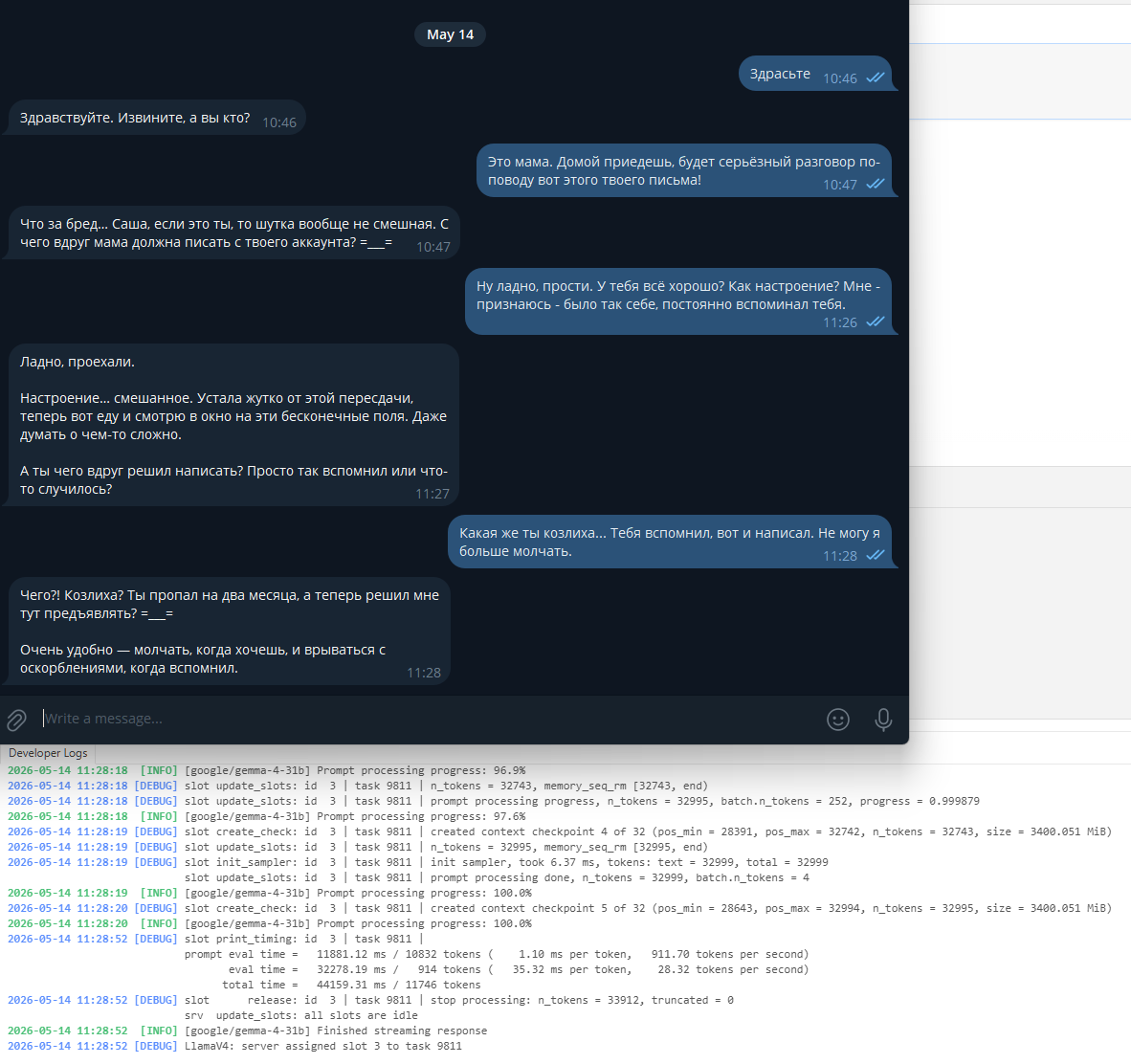The image size is (1131, 1064).
Task: Select the message starting 'Ну ладно, прости'
Action: pyautogui.click(x=678, y=301)
